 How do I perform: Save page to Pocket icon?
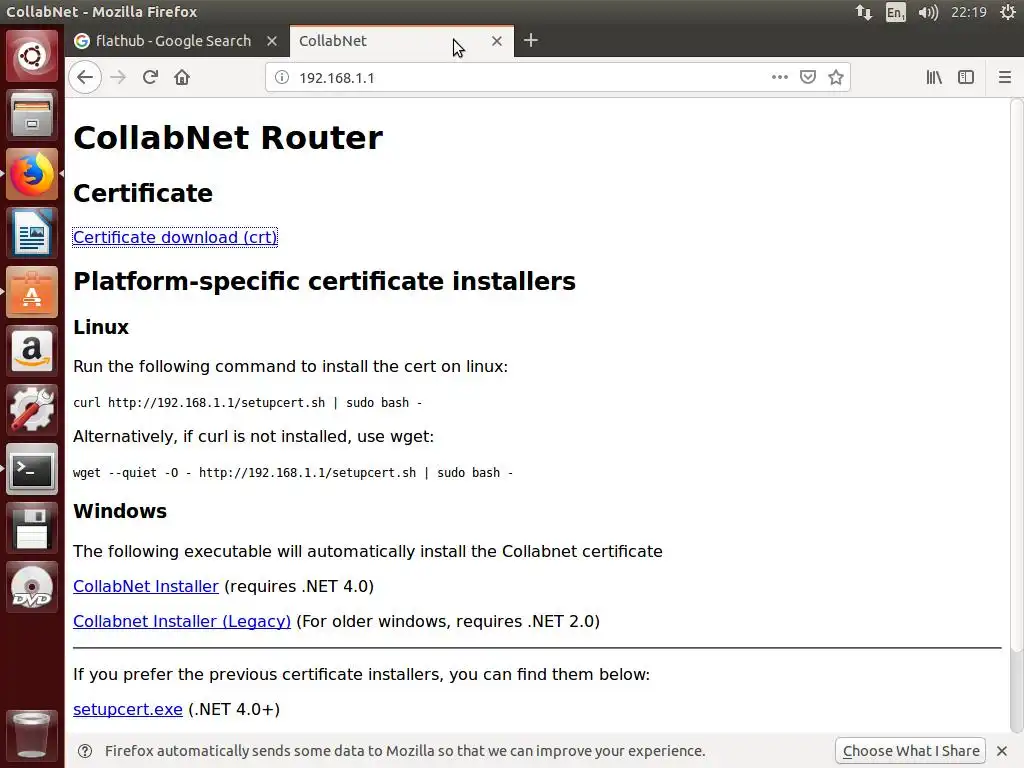(808, 77)
